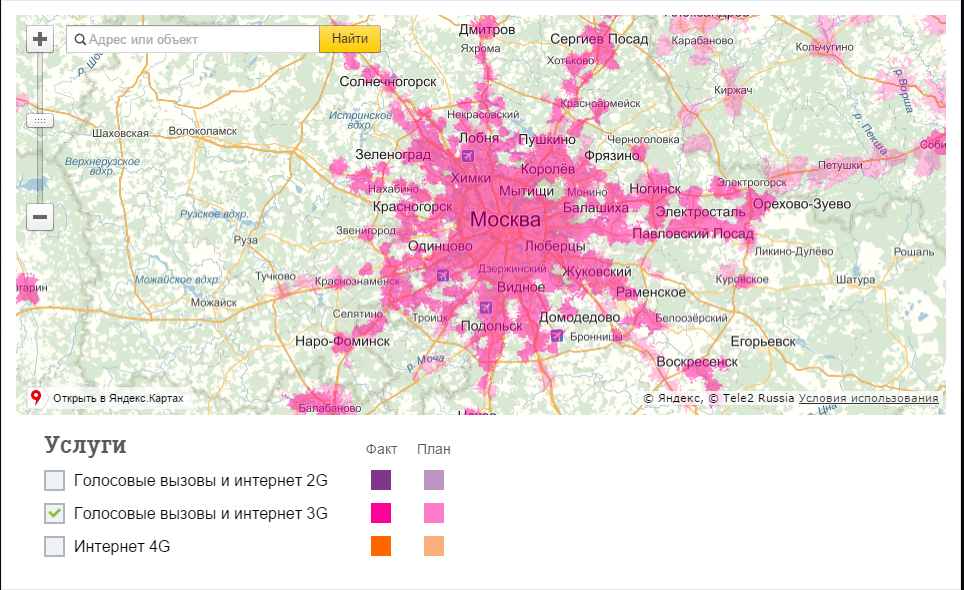The height and width of the screenshot is (590, 964).
Task: Enable Интернет 4G checkbox
Action: click(x=55, y=546)
